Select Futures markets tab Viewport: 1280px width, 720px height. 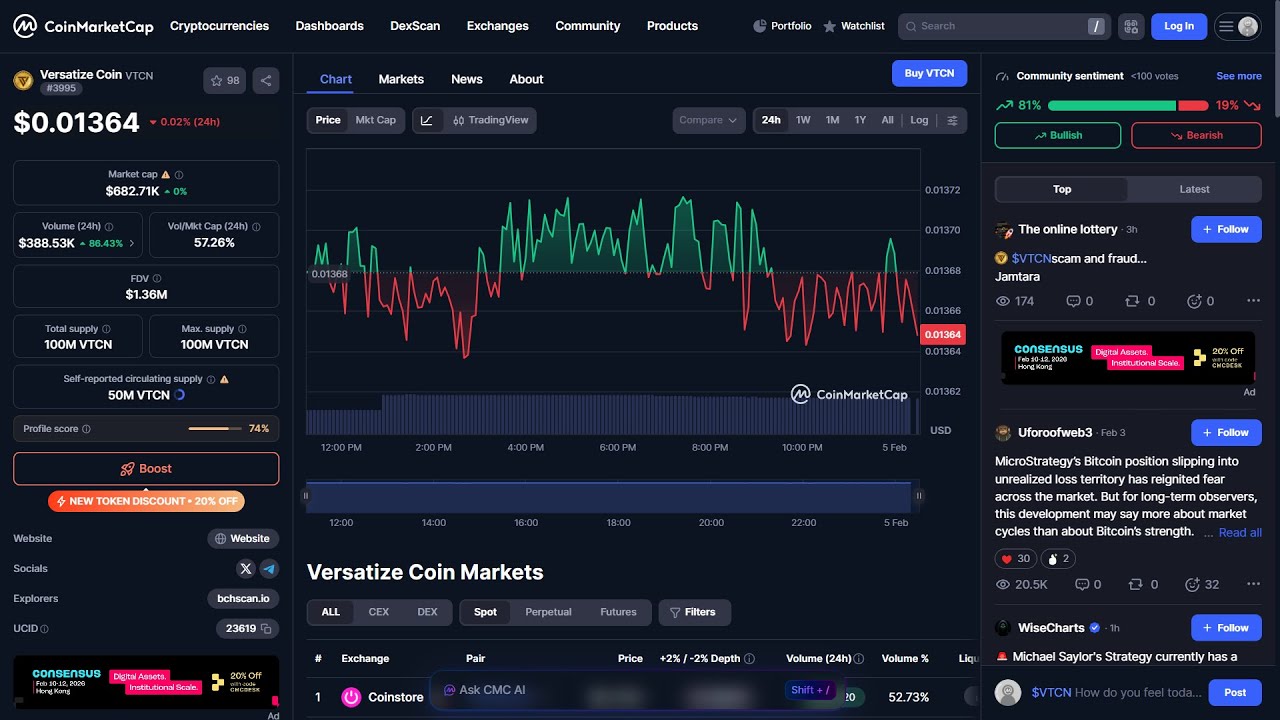tap(618, 612)
